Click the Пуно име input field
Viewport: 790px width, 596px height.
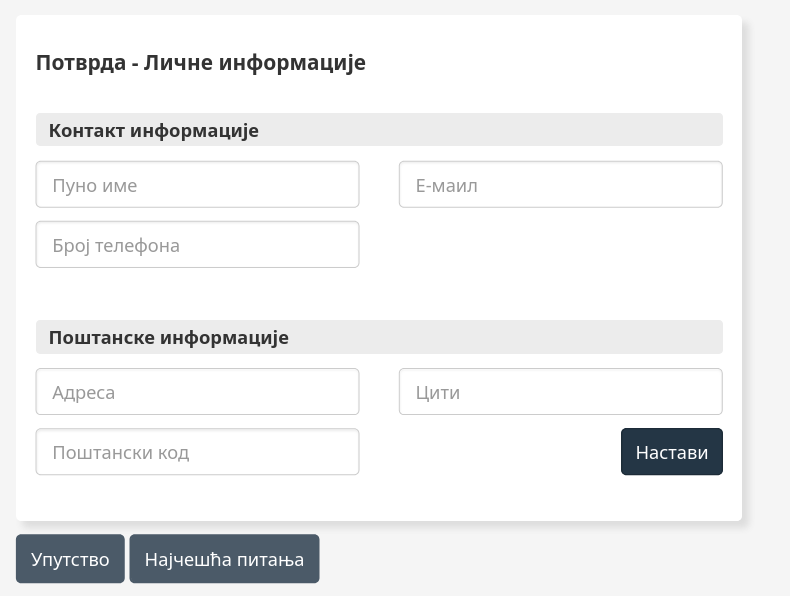tap(198, 184)
